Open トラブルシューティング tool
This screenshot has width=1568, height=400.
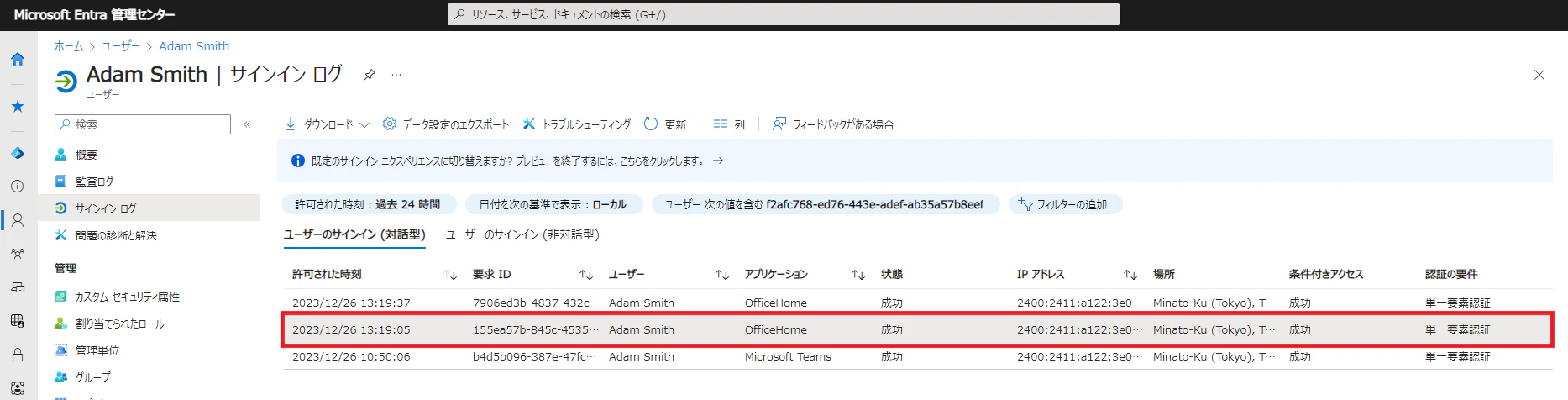577,124
